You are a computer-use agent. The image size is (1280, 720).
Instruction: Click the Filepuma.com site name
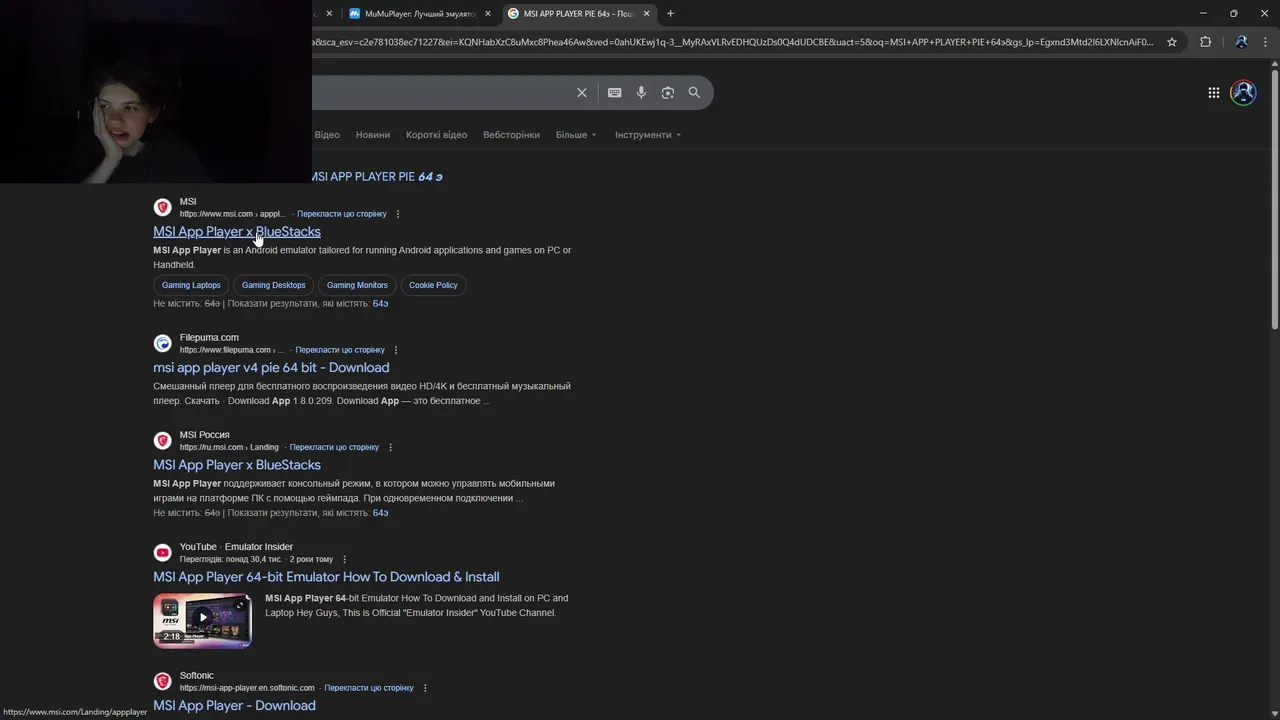tap(209, 338)
